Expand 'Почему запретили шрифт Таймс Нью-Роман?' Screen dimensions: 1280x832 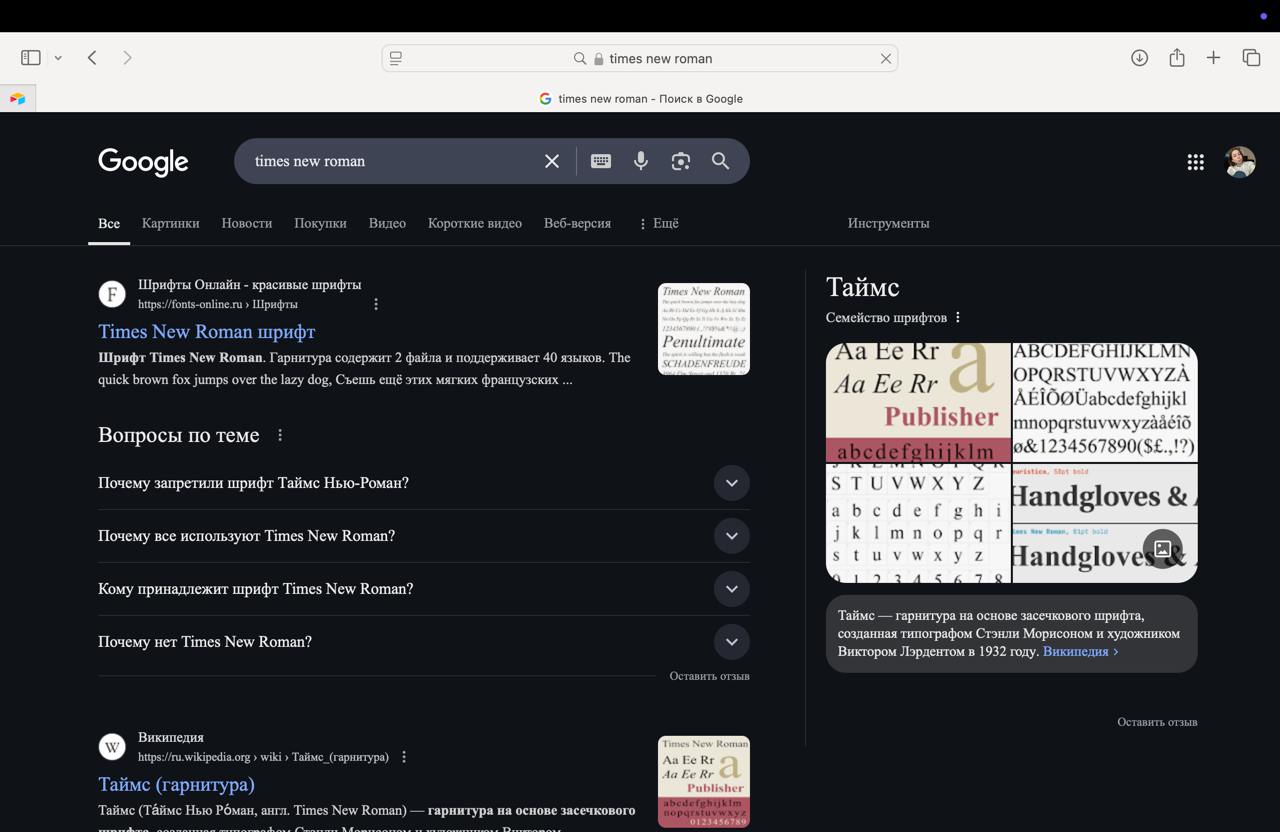(x=424, y=483)
